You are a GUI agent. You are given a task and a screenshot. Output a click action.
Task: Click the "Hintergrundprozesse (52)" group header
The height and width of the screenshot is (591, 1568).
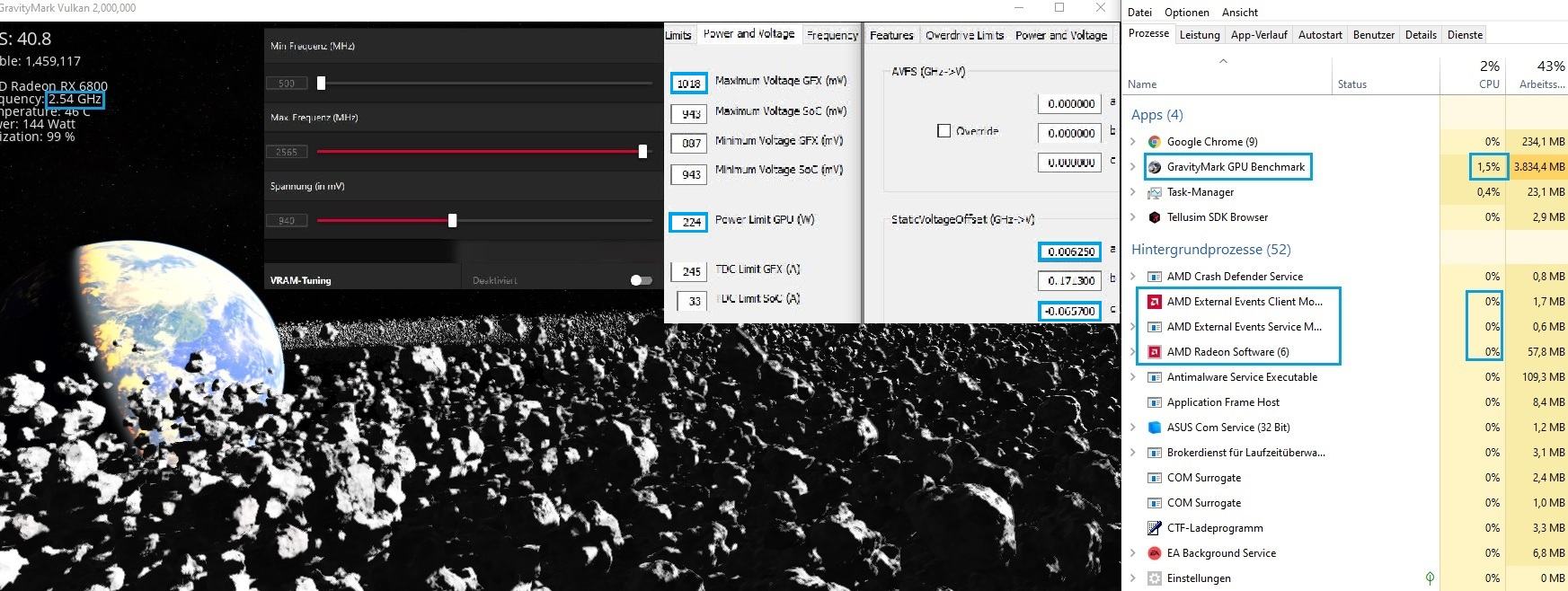[1211, 250]
